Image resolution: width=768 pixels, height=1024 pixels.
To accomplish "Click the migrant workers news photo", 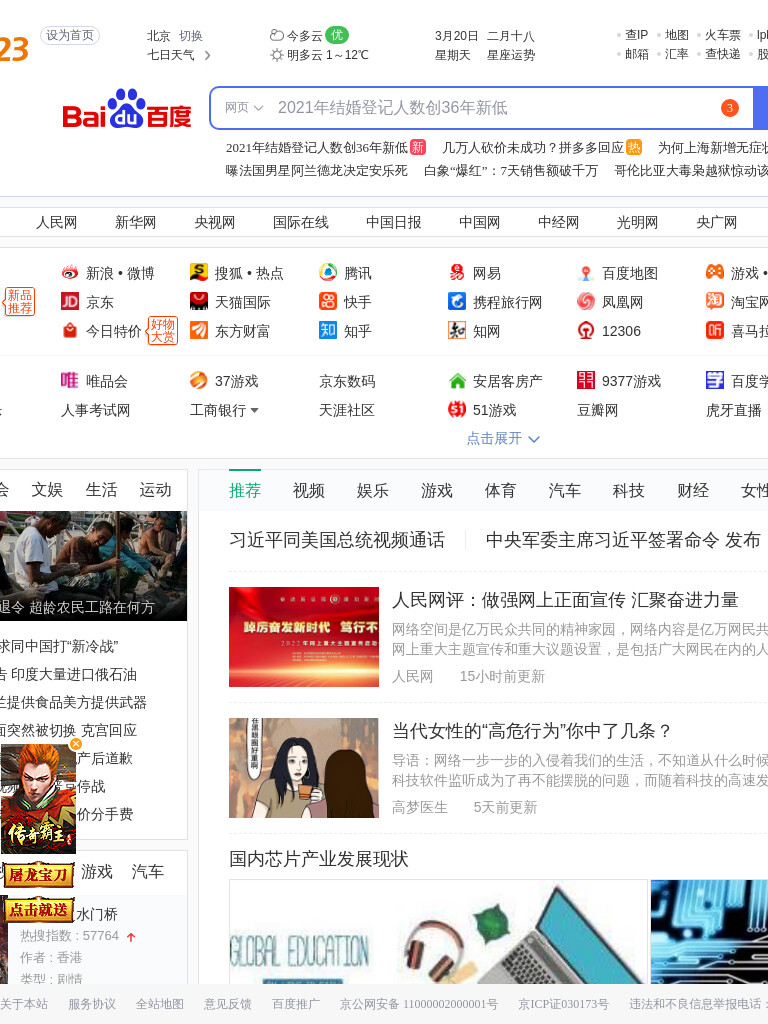I will [93, 566].
